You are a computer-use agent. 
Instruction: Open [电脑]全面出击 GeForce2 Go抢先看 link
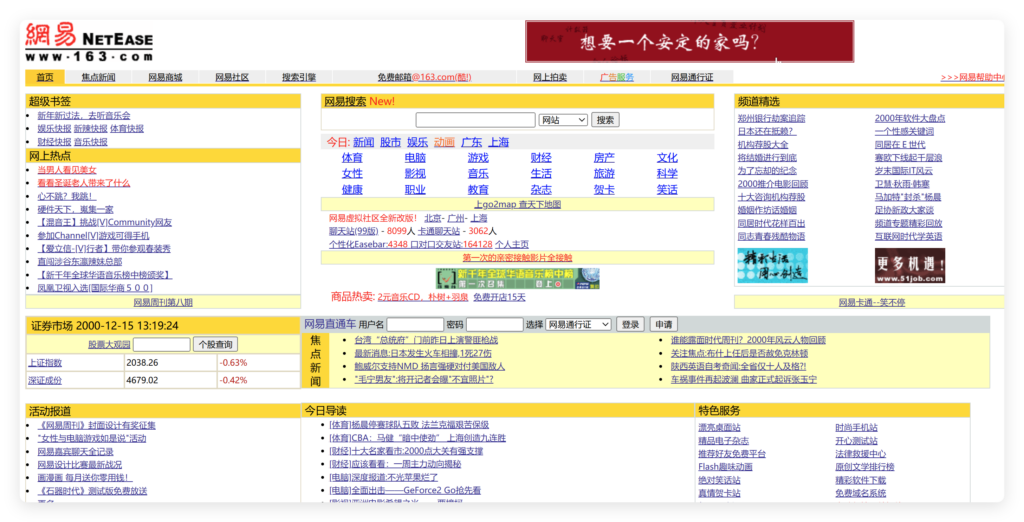click(x=405, y=491)
